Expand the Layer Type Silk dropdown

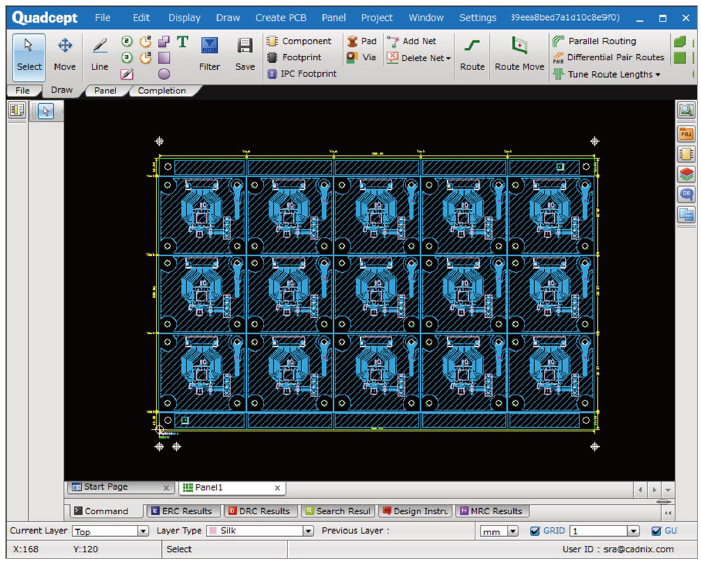(308, 531)
